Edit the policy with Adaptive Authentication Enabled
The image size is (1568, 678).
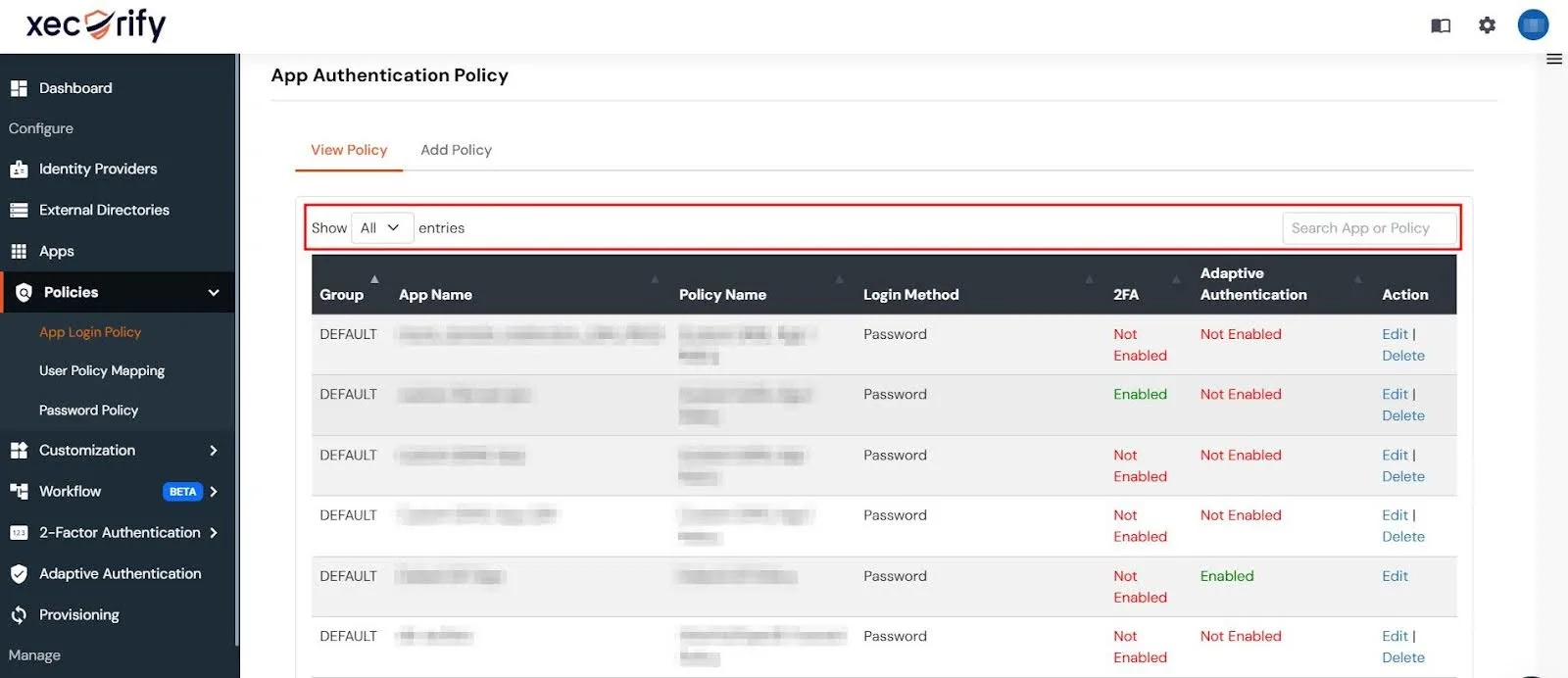(1395, 576)
